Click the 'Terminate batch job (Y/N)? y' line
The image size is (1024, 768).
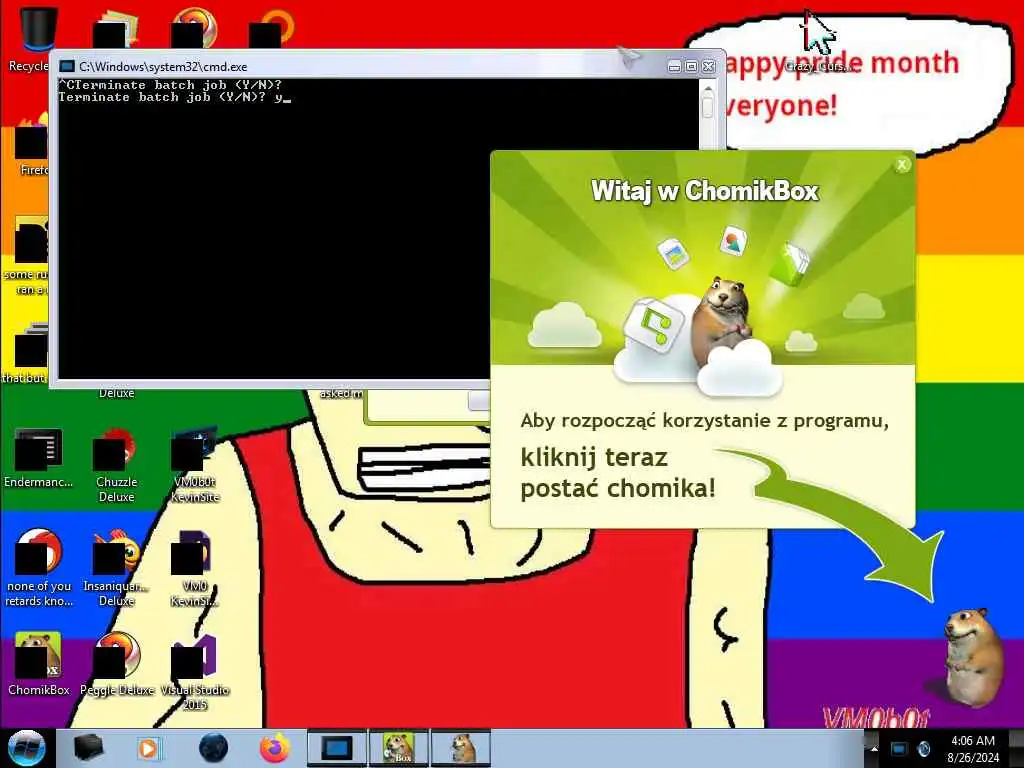[174, 97]
